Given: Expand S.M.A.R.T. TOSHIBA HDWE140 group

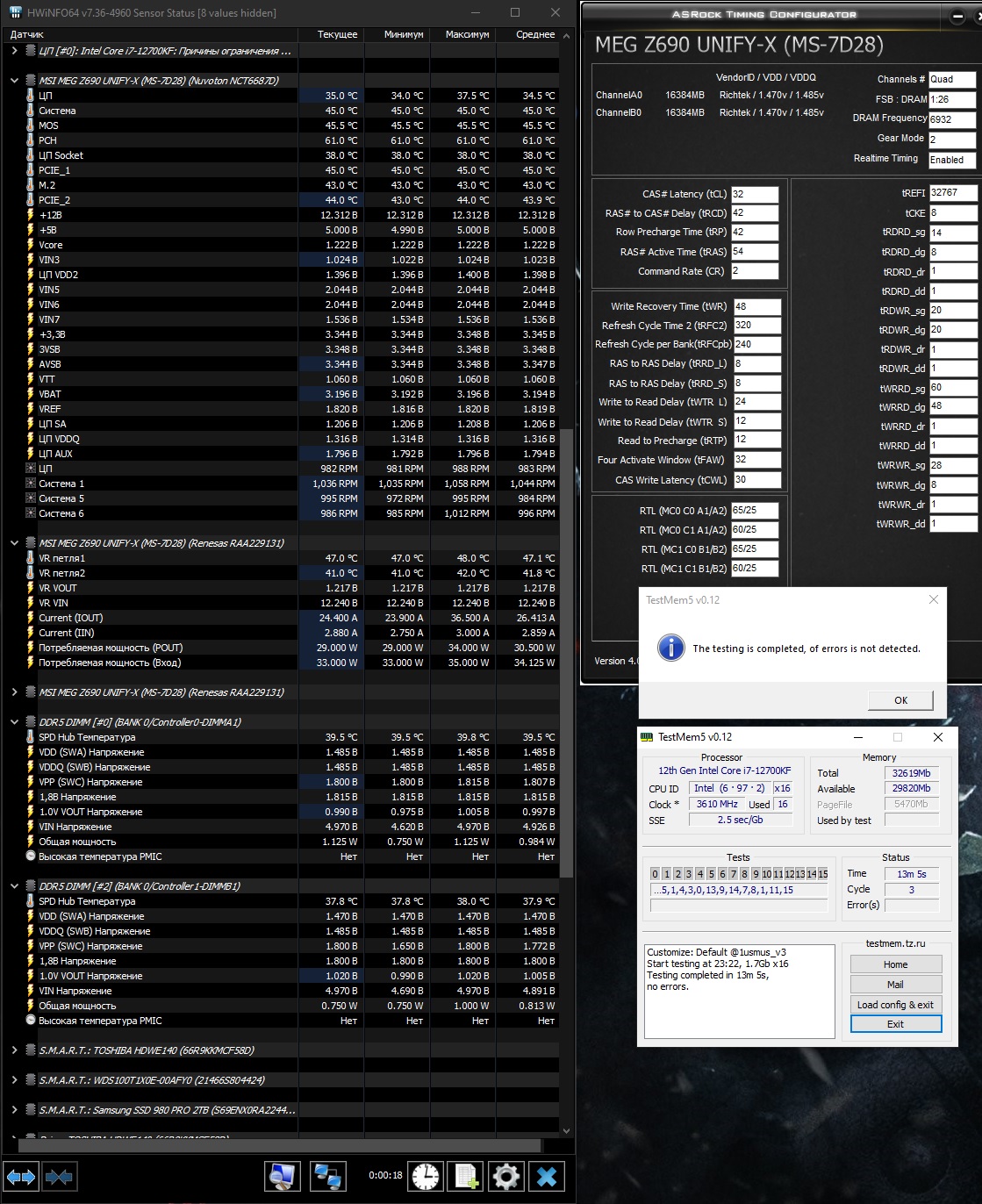Looking at the screenshot, I should [x=14, y=1050].
